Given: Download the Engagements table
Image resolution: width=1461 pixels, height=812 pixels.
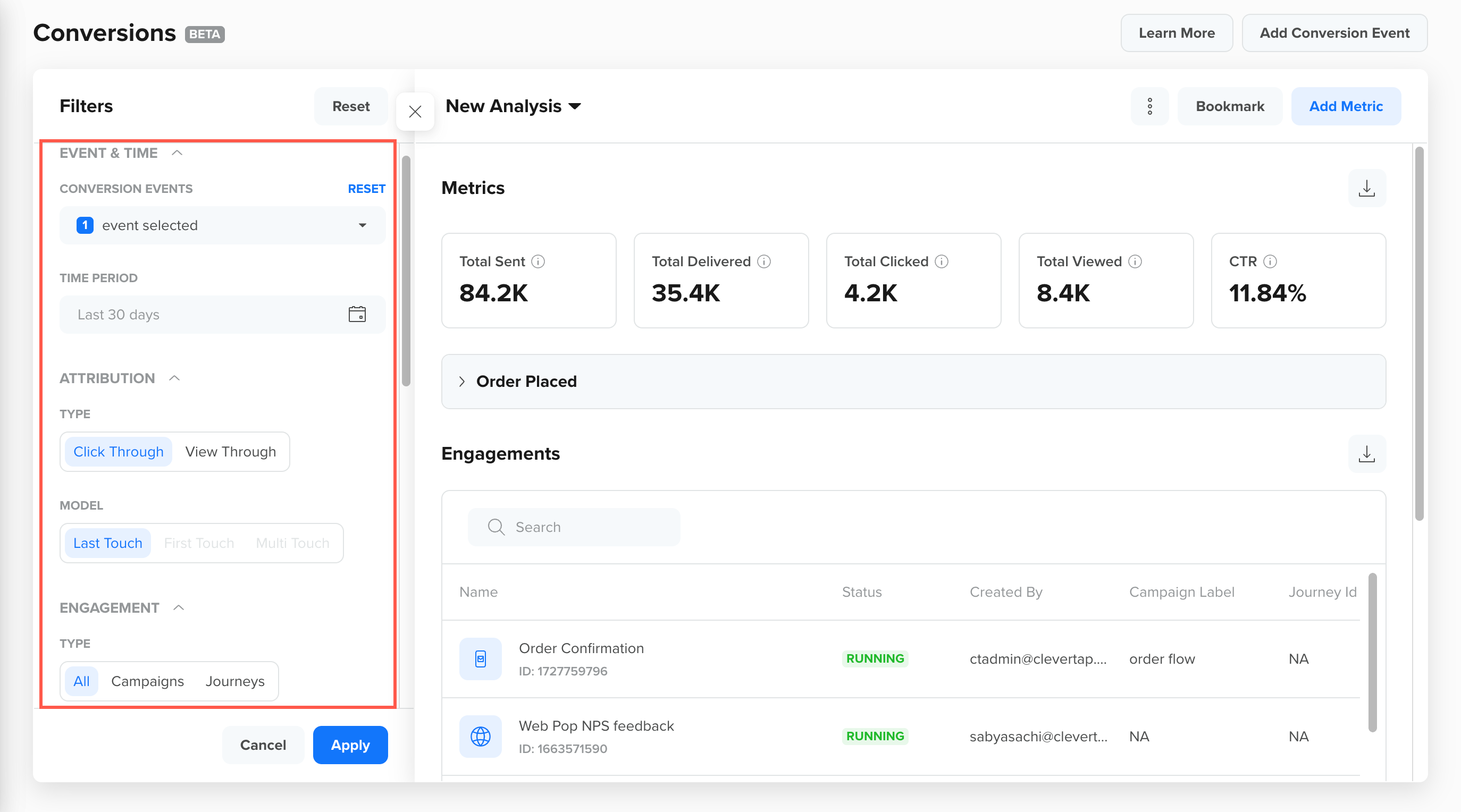Looking at the screenshot, I should [x=1366, y=454].
